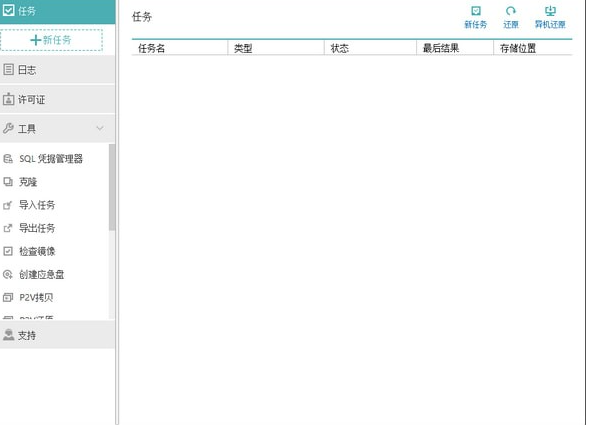Click the 许可证 license badge icon
589x425 pixels.
(x=8, y=99)
